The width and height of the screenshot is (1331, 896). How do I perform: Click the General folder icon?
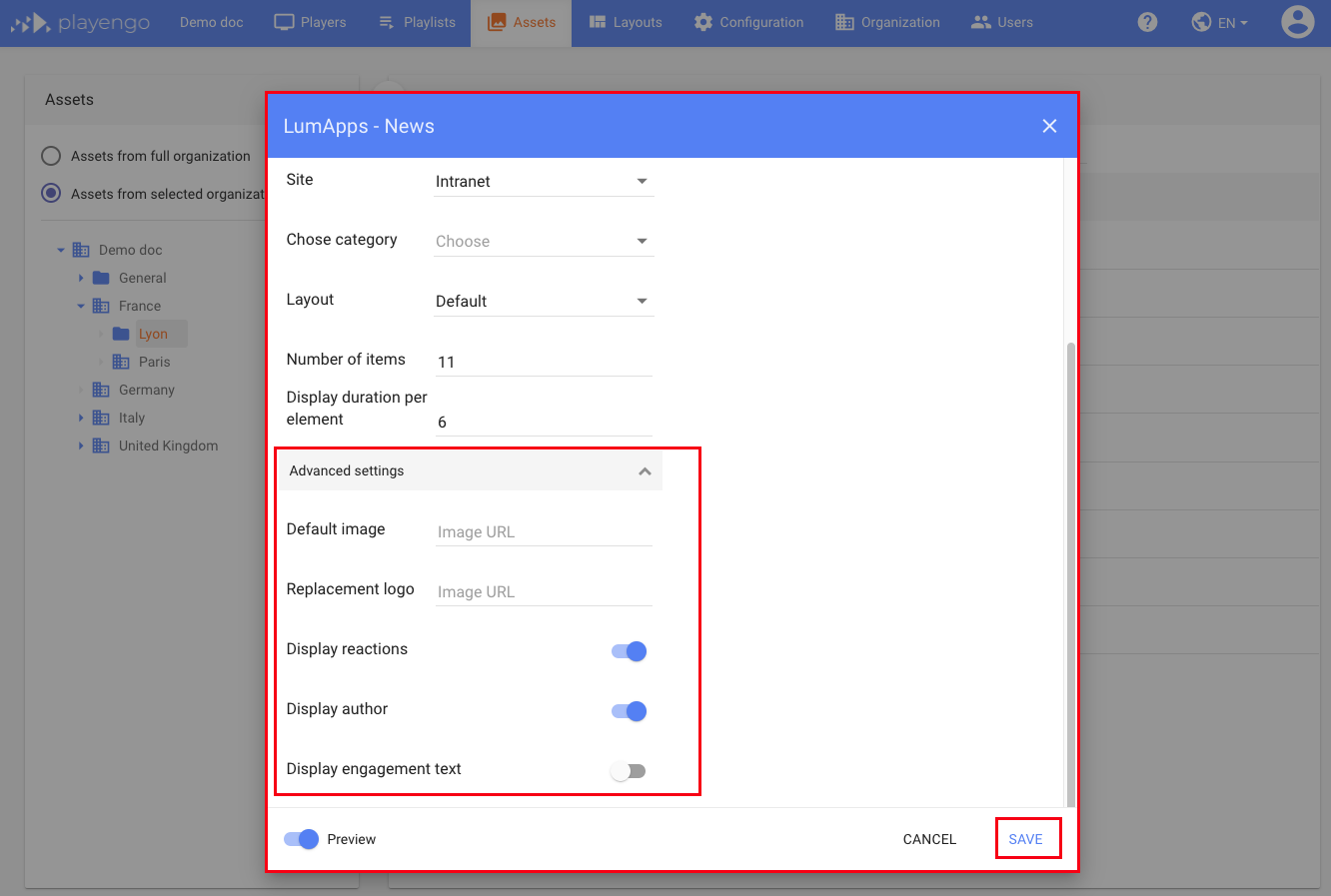(101, 278)
